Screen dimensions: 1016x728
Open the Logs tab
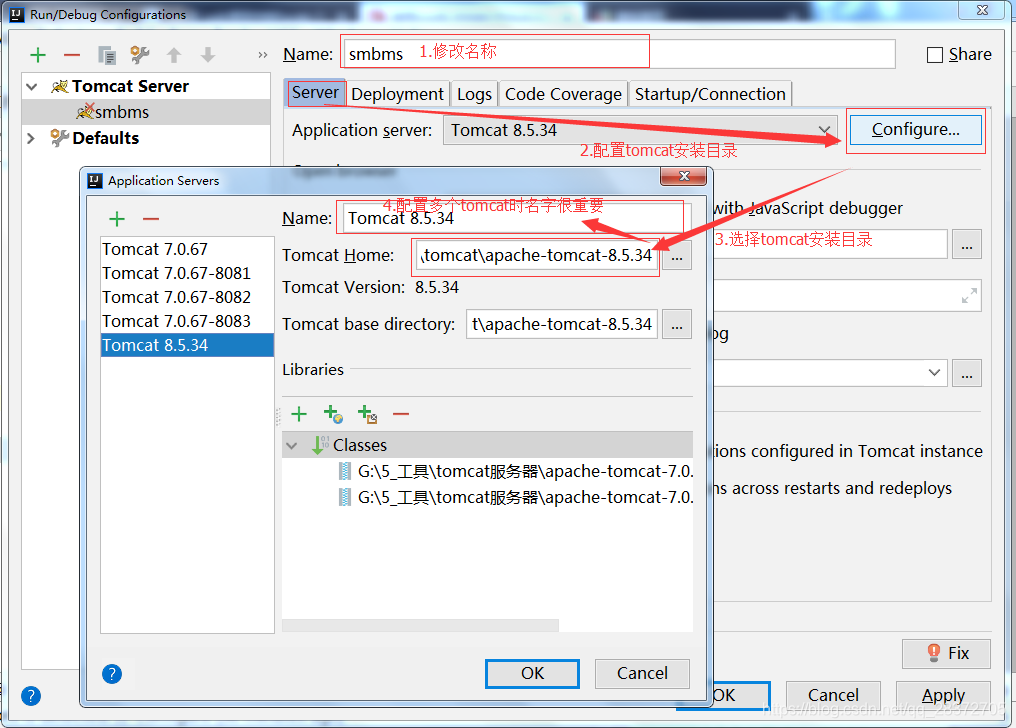(474, 95)
